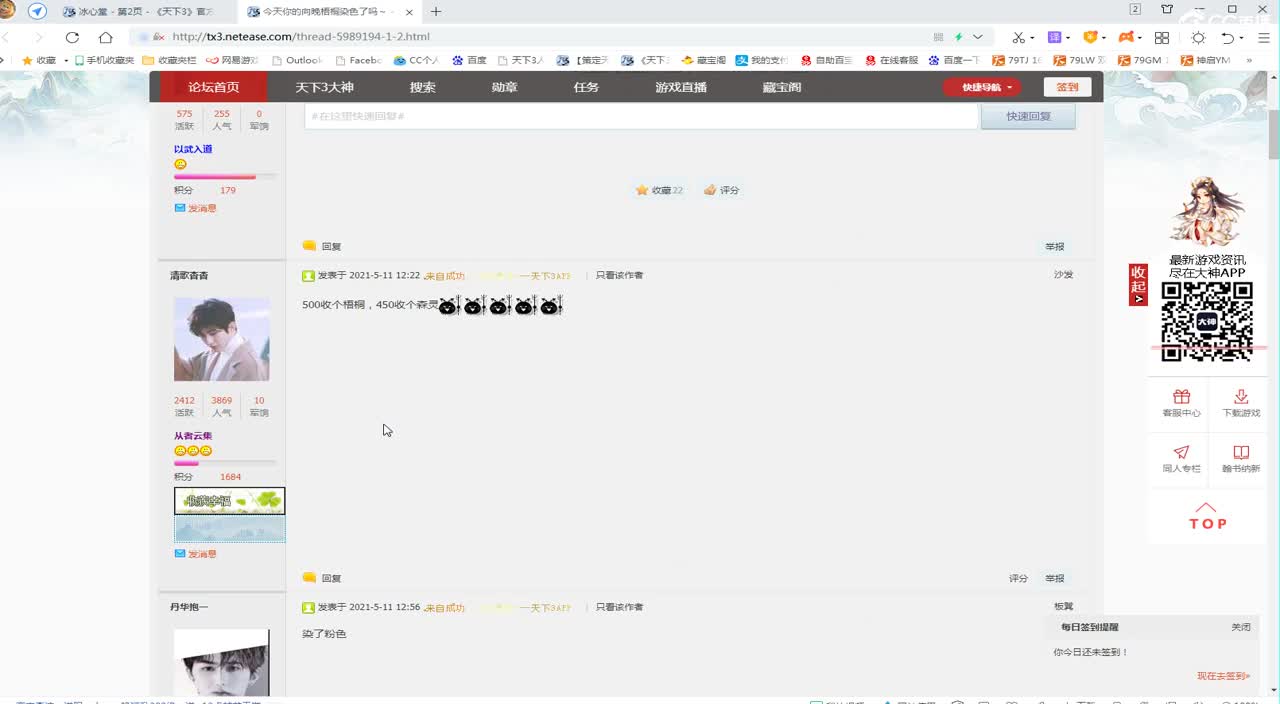Click the yellow reply icon beside 回复
The width and height of the screenshot is (1280, 704).
point(309,245)
